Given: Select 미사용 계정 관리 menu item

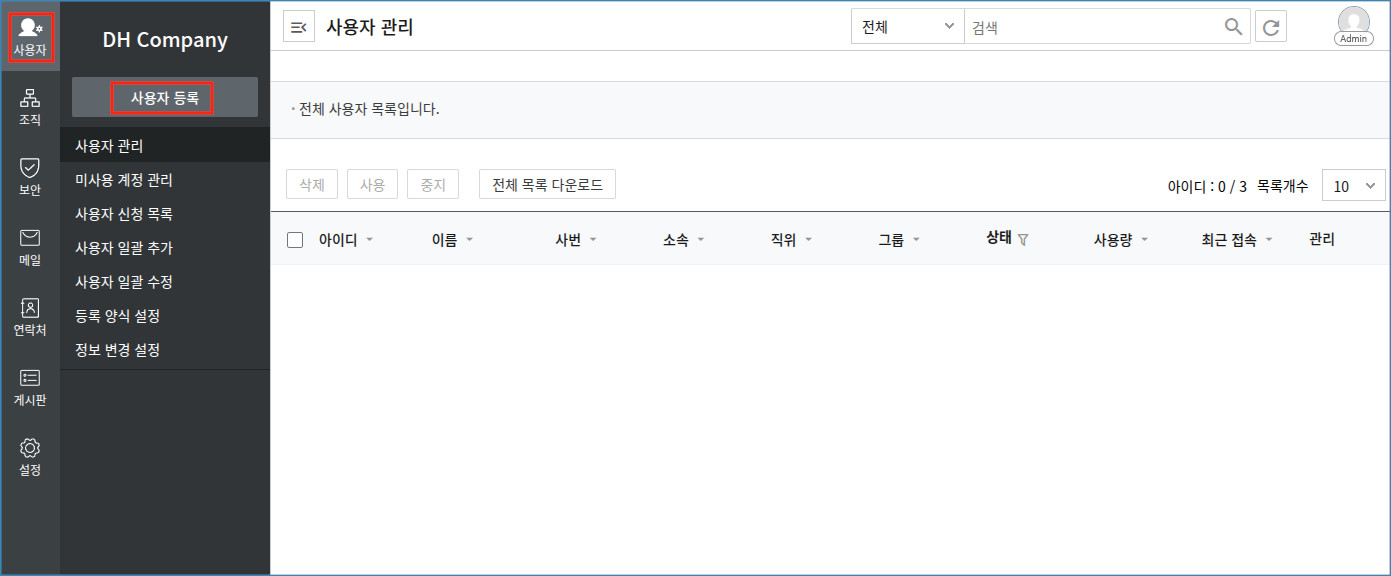Looking at the screenshot, I should click(x=124, y=180).
